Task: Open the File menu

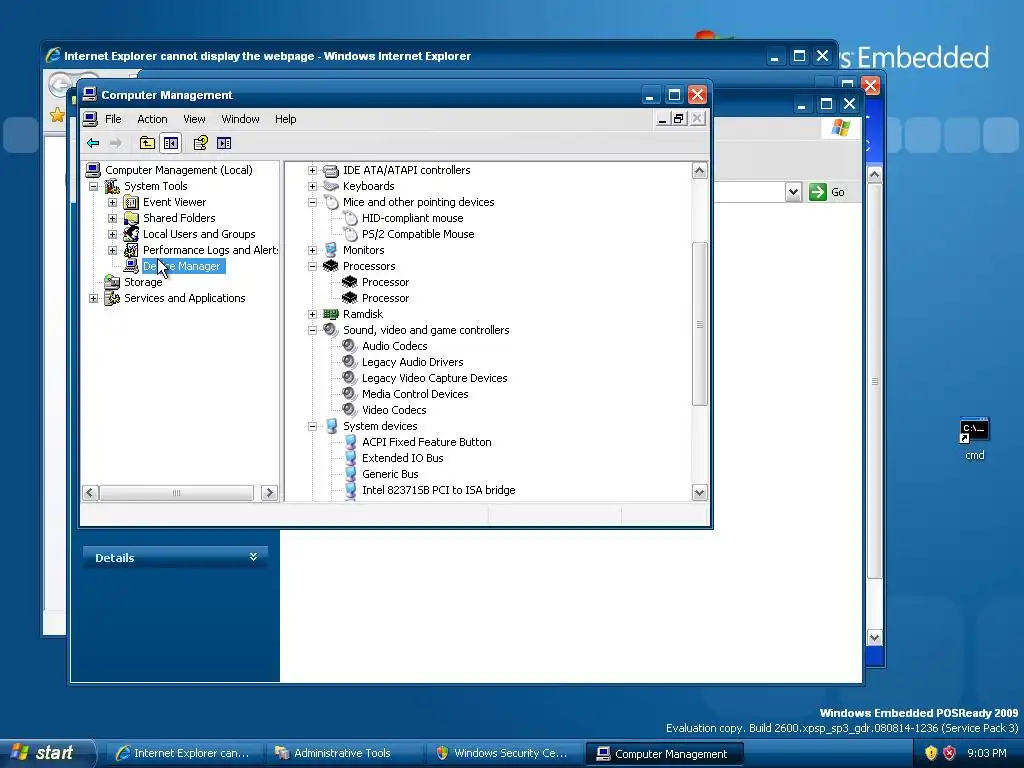Action: [x=113, y=119]
